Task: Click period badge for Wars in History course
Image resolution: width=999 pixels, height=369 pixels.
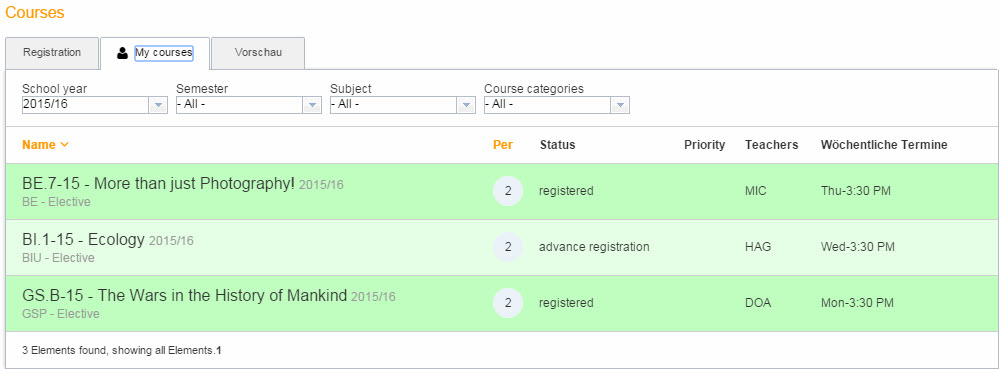Action: pos(508,303)
